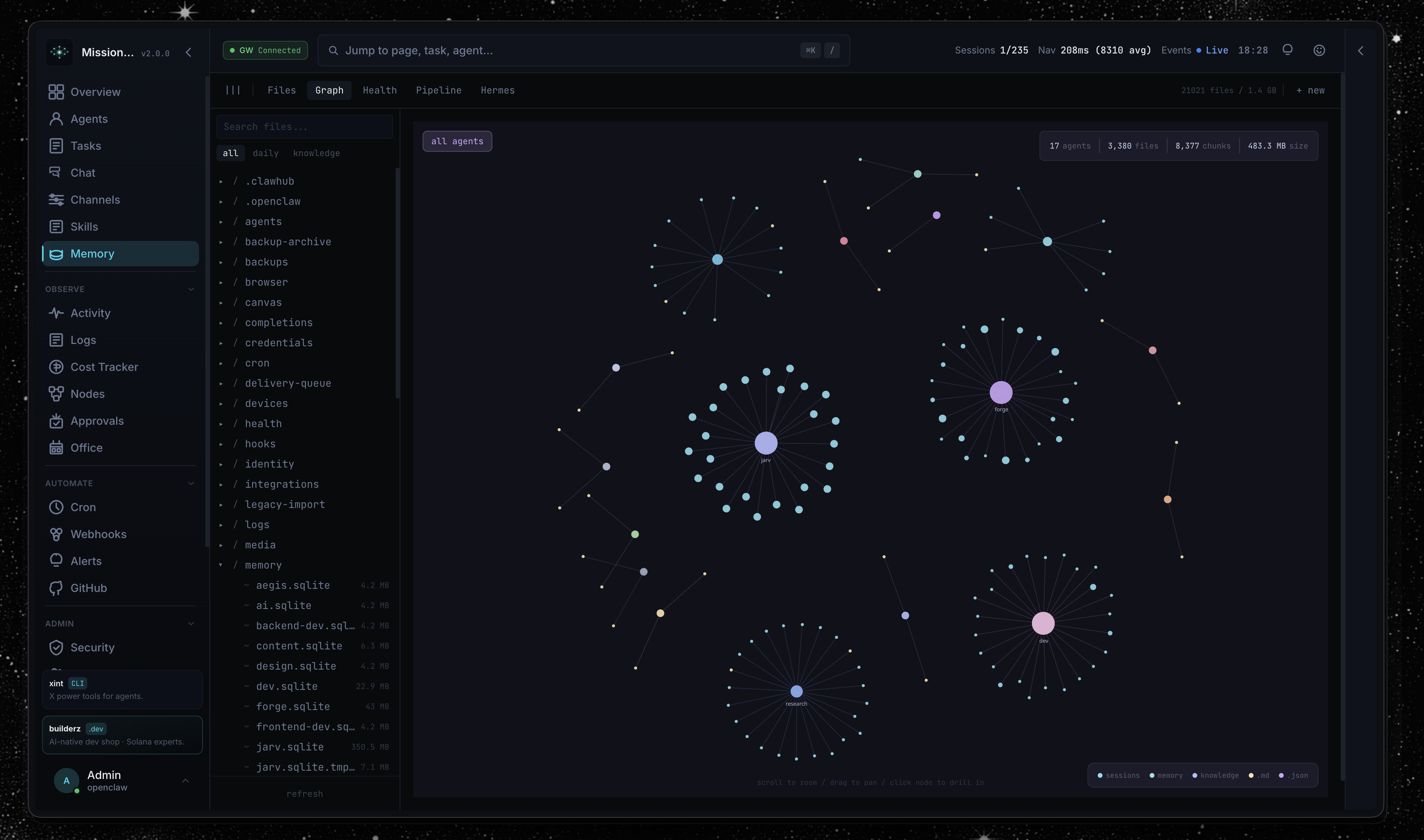Switch to the Pipeline tab
Screen dimensions: 1424x840
(438, 91)
